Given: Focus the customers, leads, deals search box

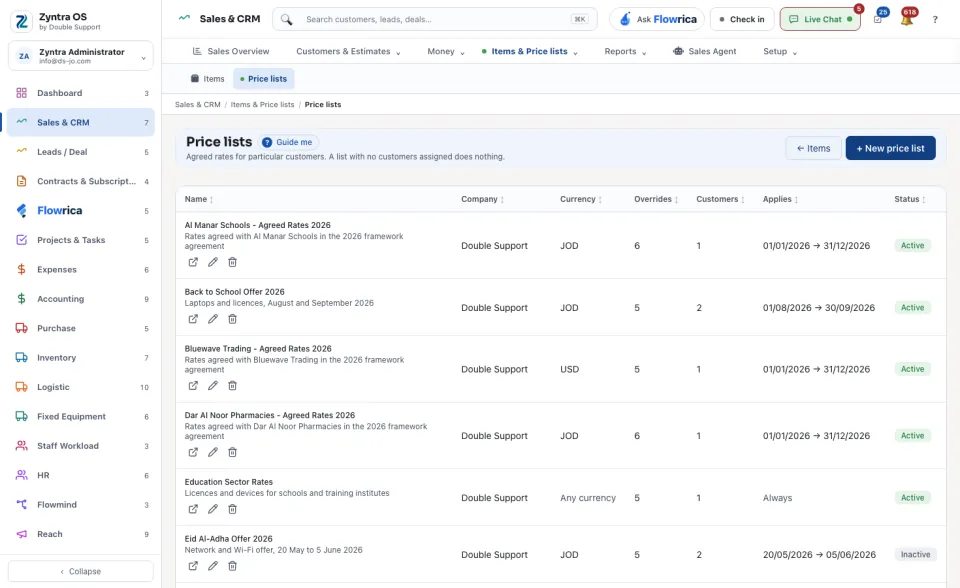Looking at the screenshot, I should point(435,19).
